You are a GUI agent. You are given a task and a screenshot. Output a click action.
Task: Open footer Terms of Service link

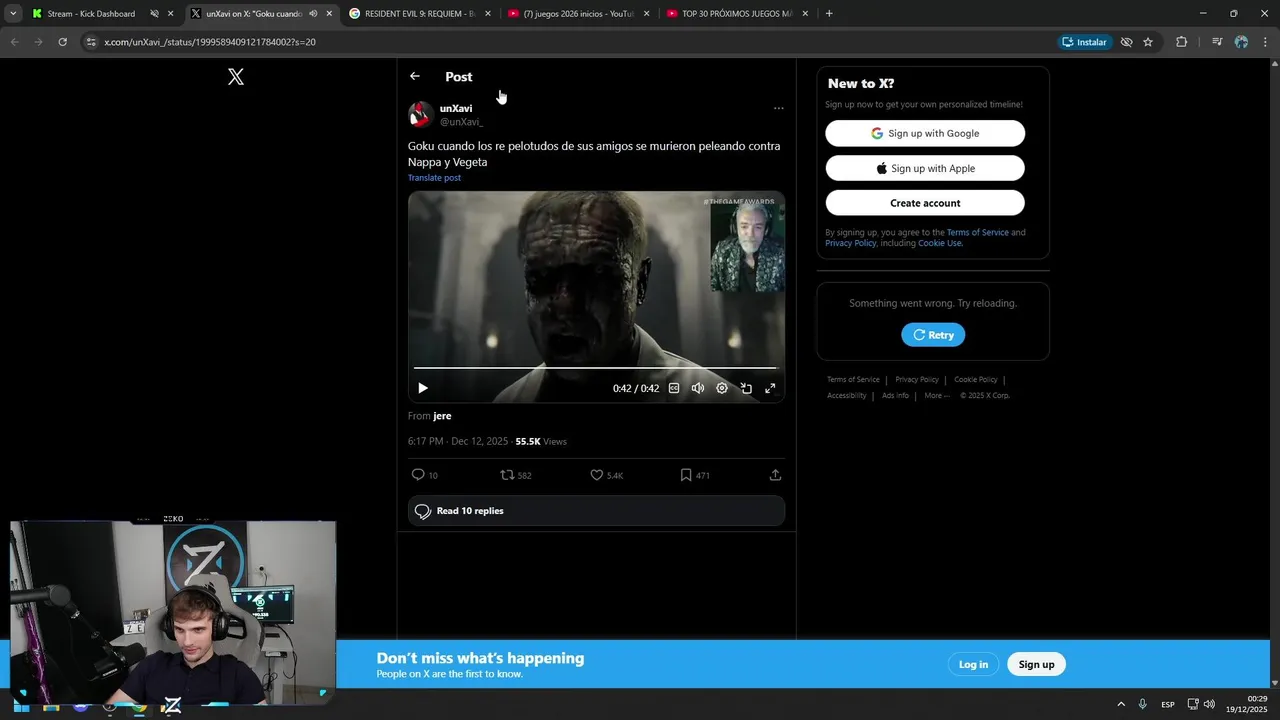pos(853,380)
